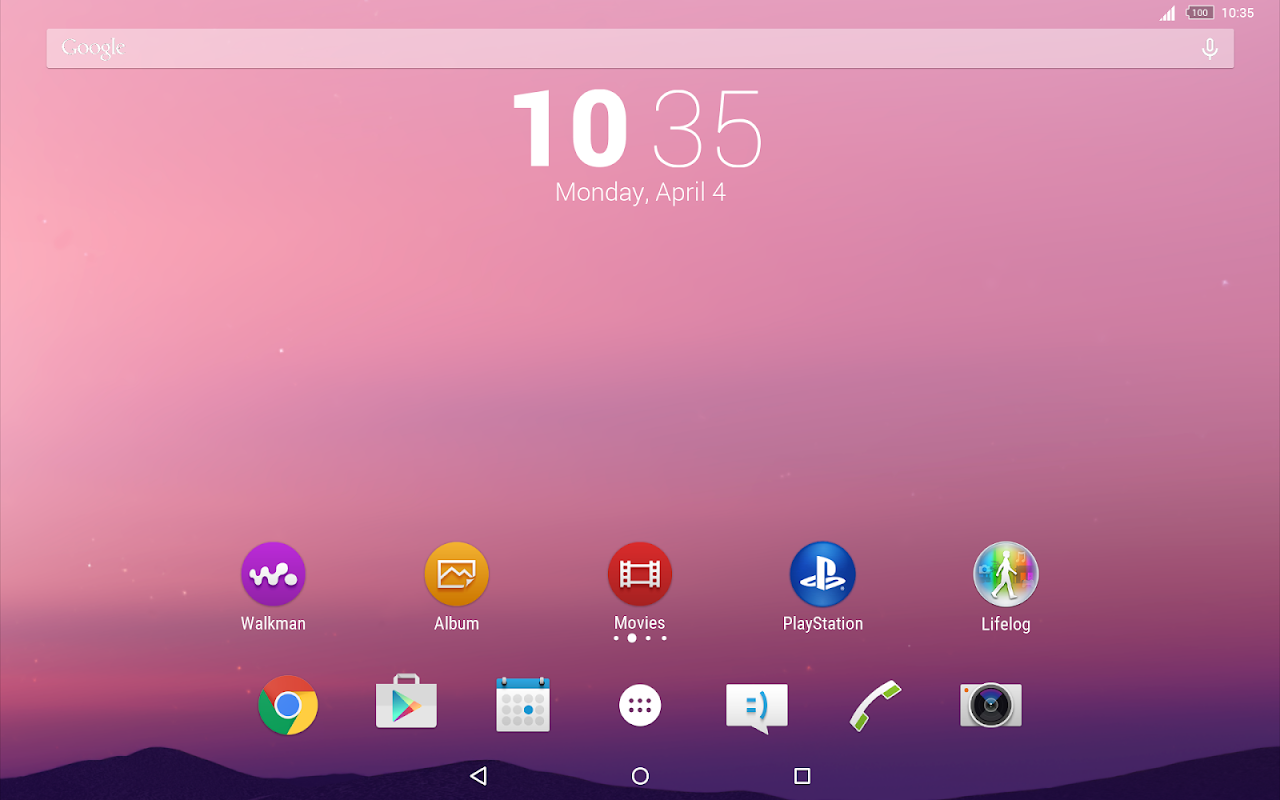
Task: Tap the status bar time 10:35
Action: pos(1238,13)
